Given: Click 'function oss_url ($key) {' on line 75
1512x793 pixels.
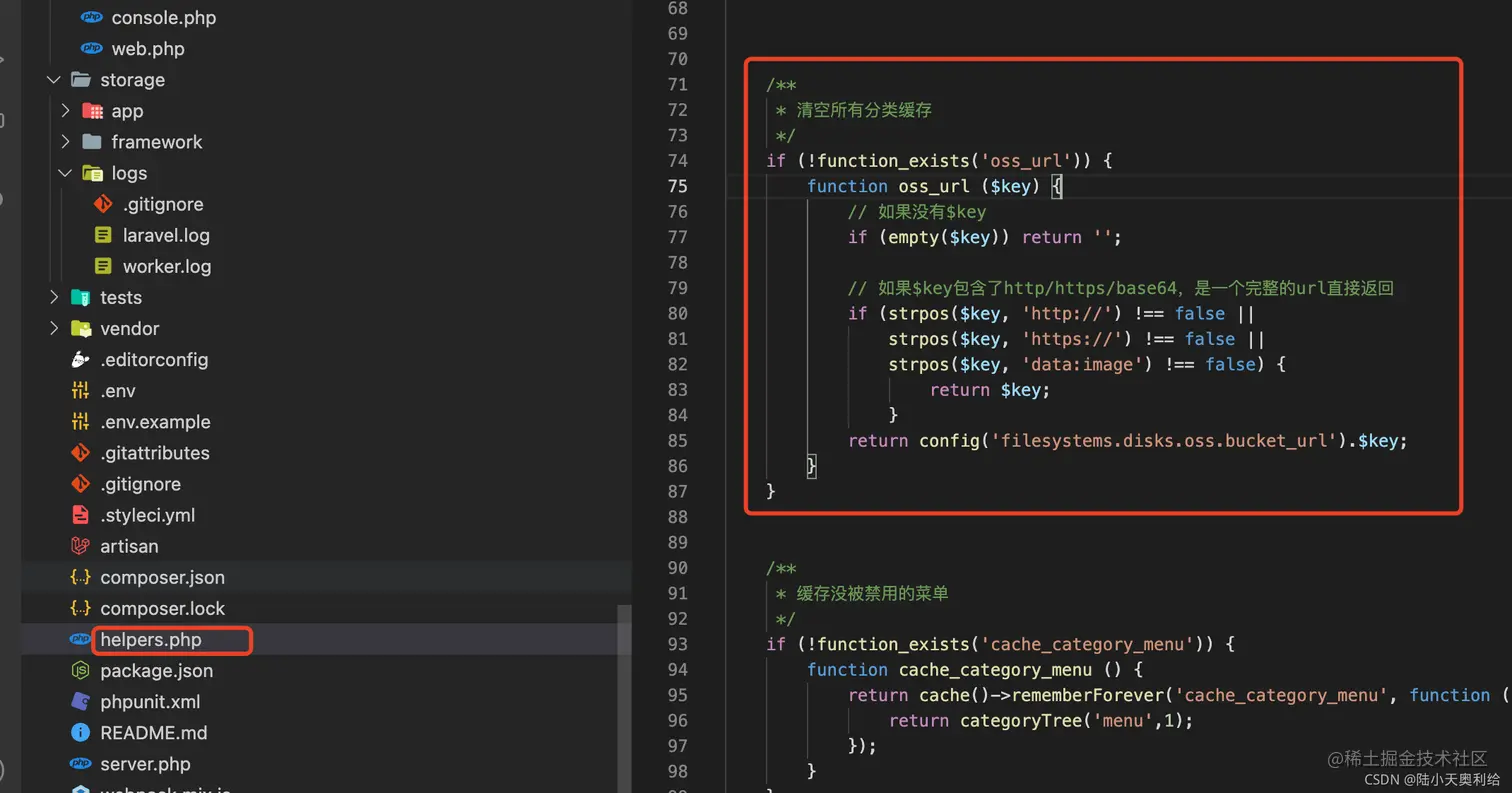Looking at the screenshot, I should [935, 186].
